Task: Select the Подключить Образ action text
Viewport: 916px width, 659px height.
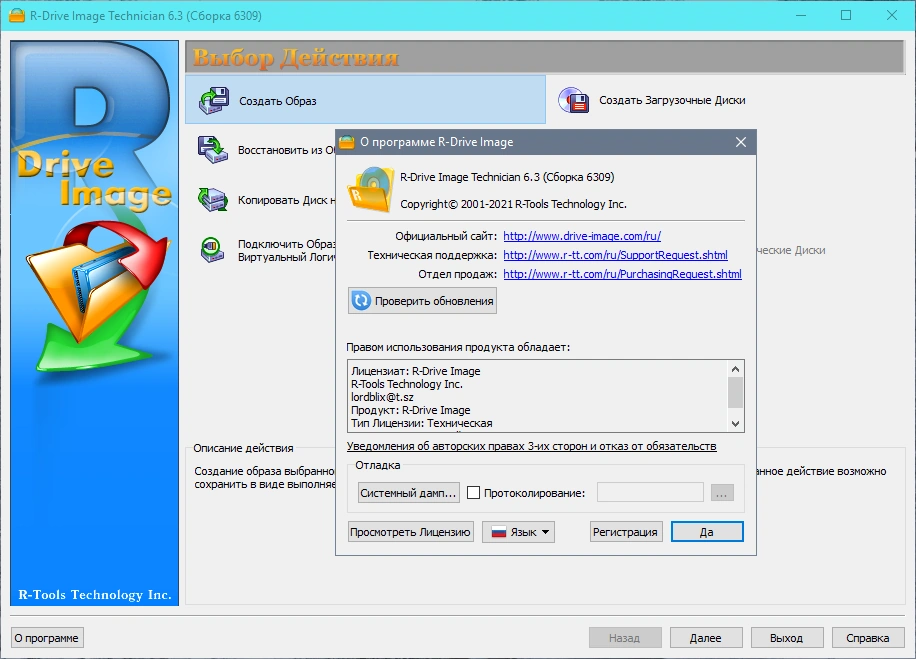Action: coord(286,250)
